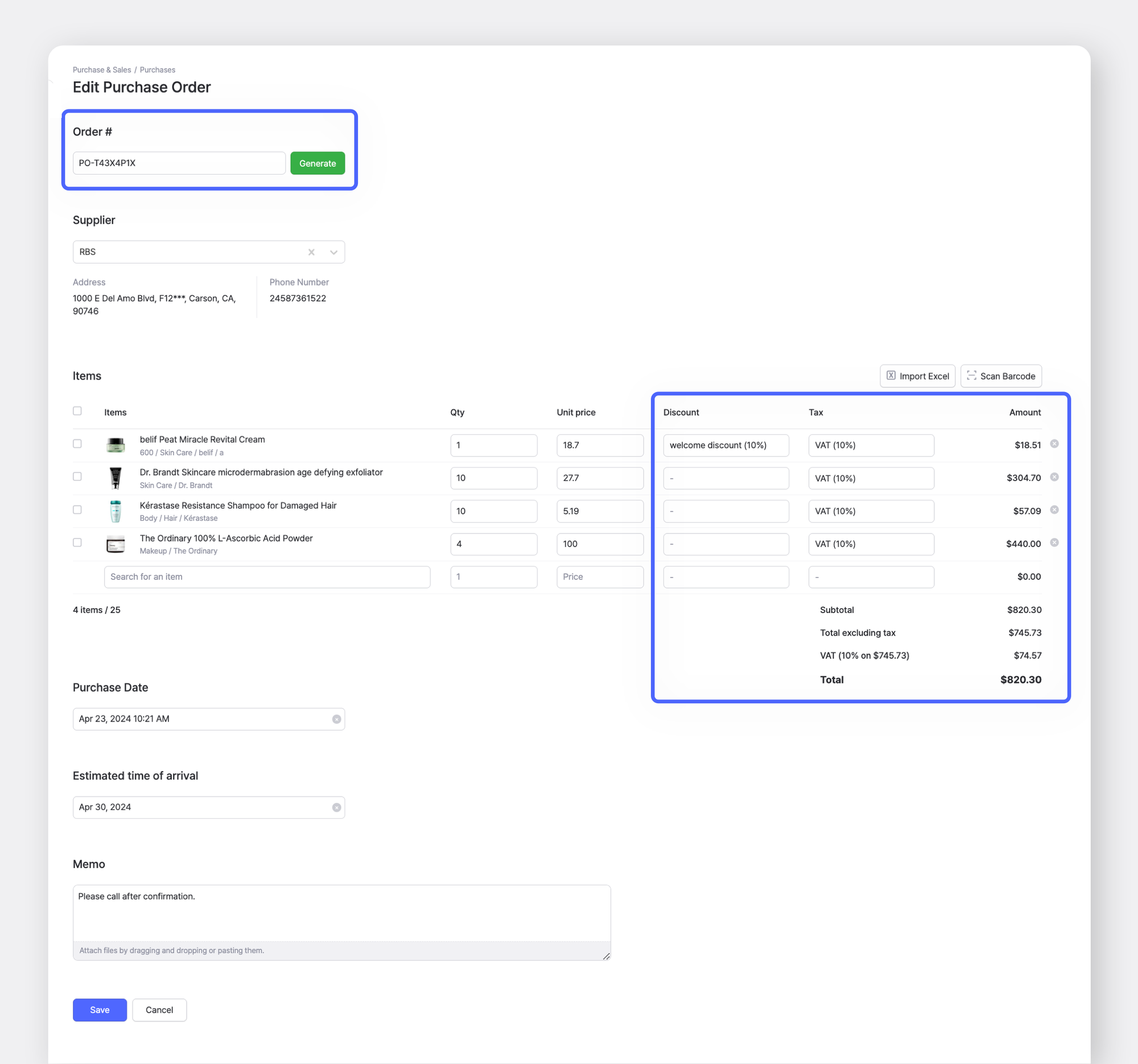The height and width of the screenshot is (1064, 1138).
Task: Open the Purchases breadcrumb link
Action: tap(158, 70)
